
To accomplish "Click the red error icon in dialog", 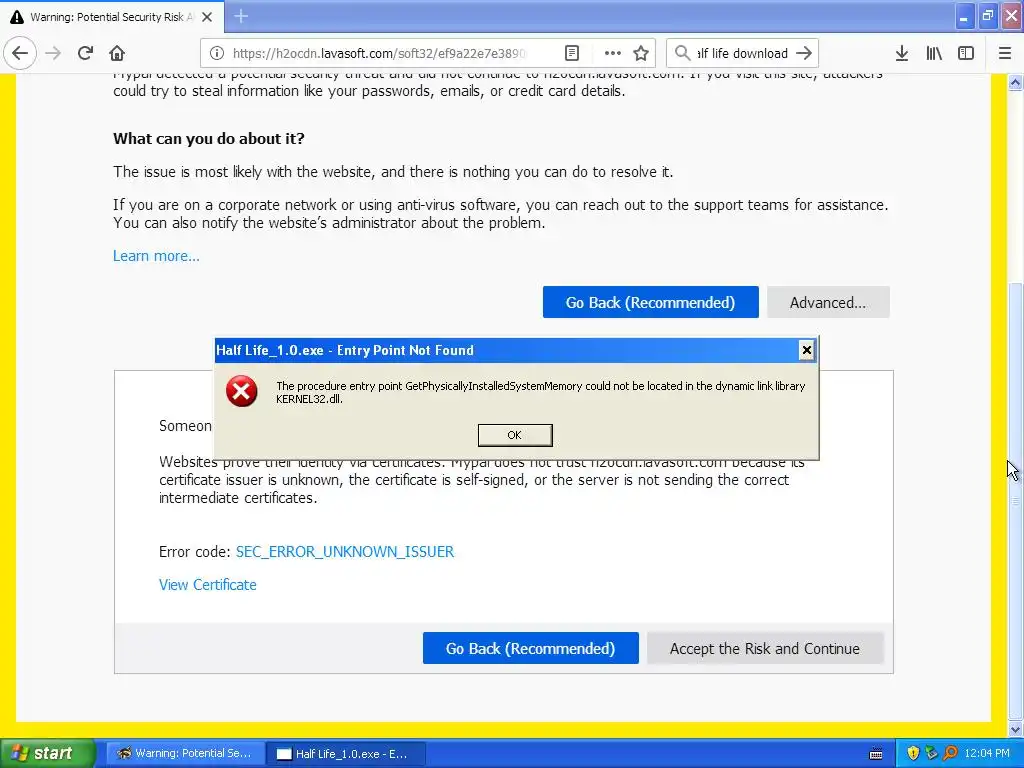I will pyautogui.click(x=242, y=391).
